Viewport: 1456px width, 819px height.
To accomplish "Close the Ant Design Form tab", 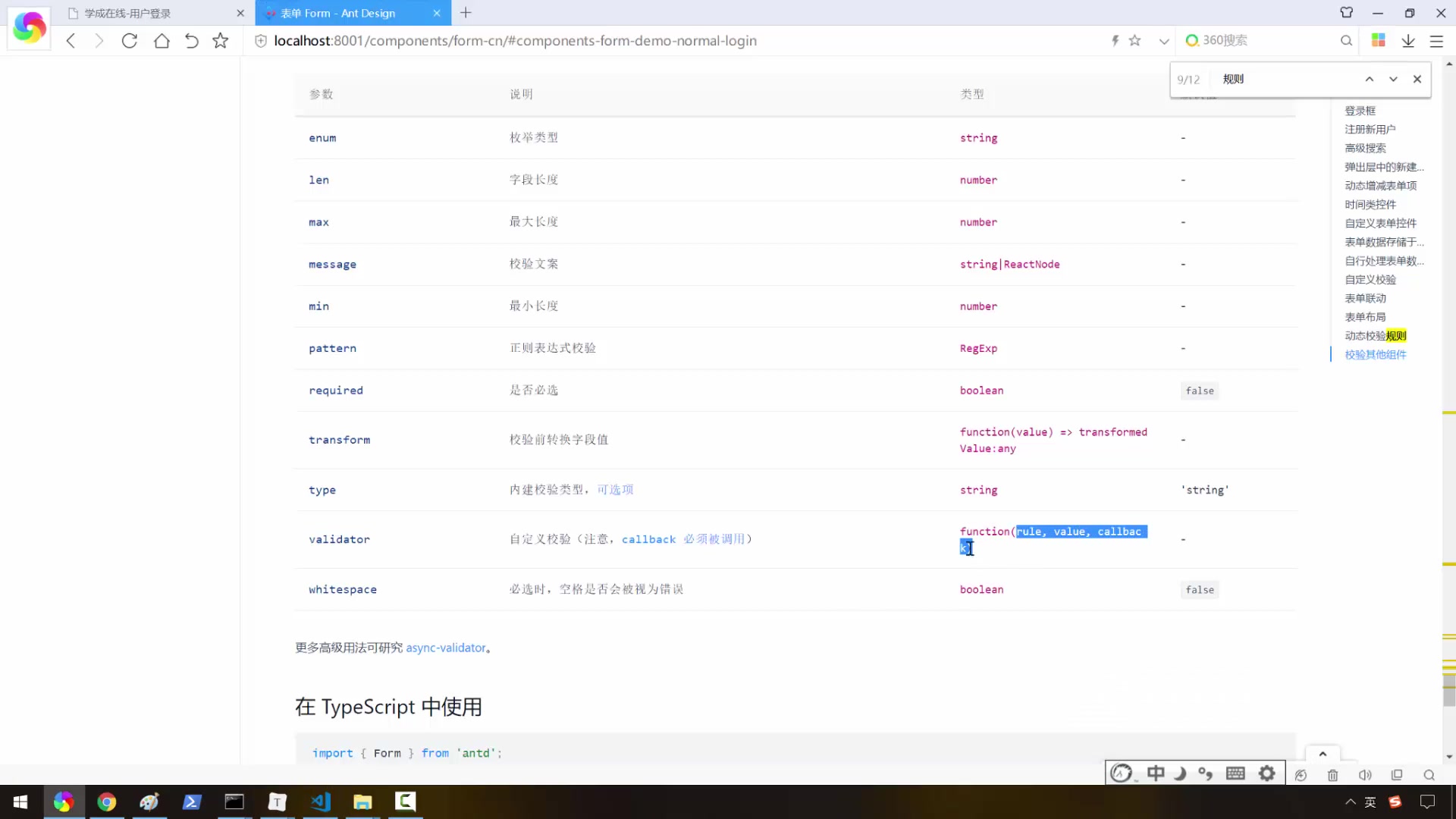I will point(437,13).
